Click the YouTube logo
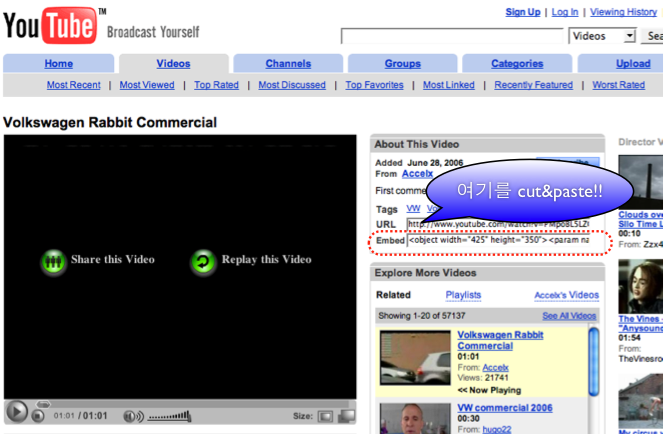The width and height of the screenshot is (672, 434). click(x=50, y=25)
